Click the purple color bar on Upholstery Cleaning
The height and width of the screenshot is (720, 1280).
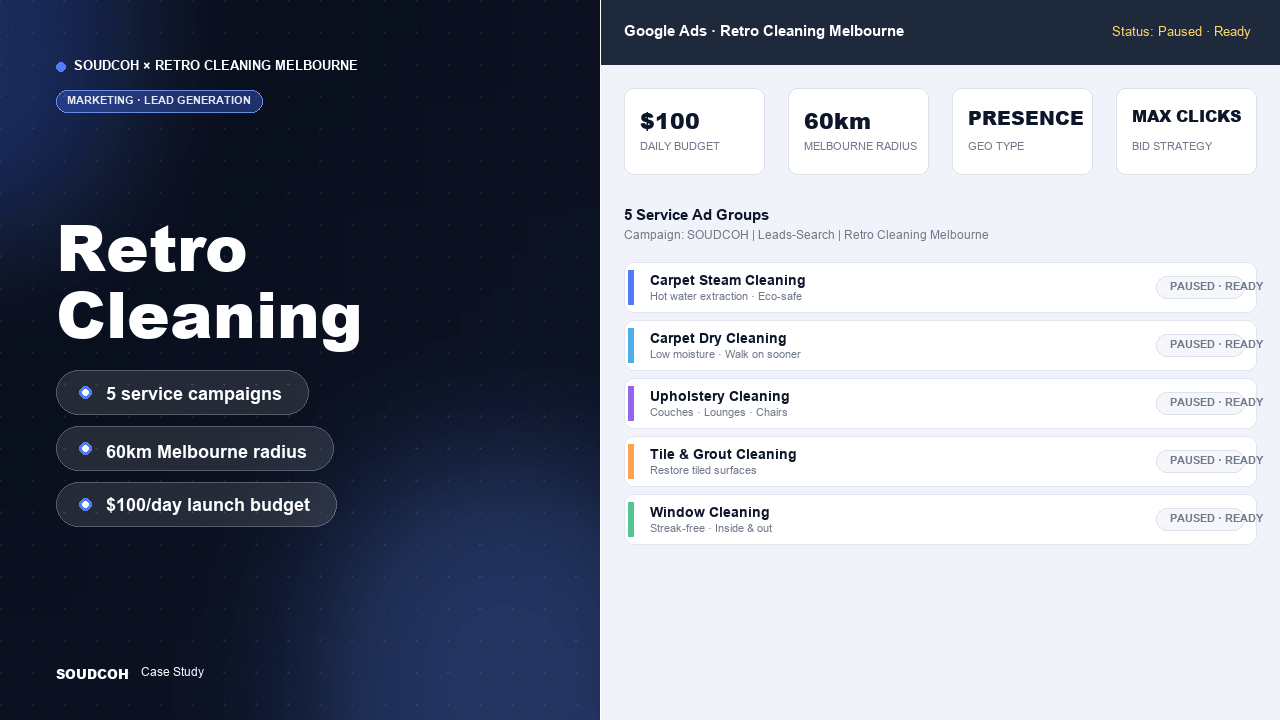pos(631,404)
